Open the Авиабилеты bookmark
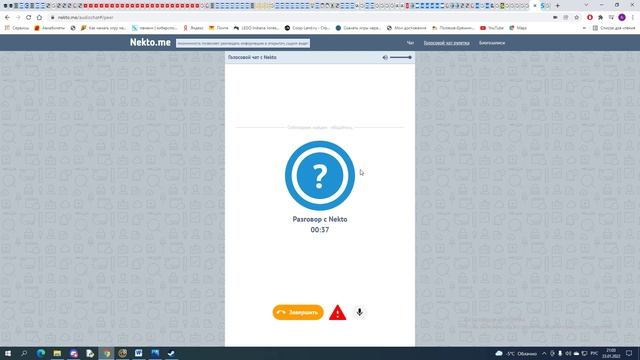Viewport: 640px width, 360px height. click(49, 28)
